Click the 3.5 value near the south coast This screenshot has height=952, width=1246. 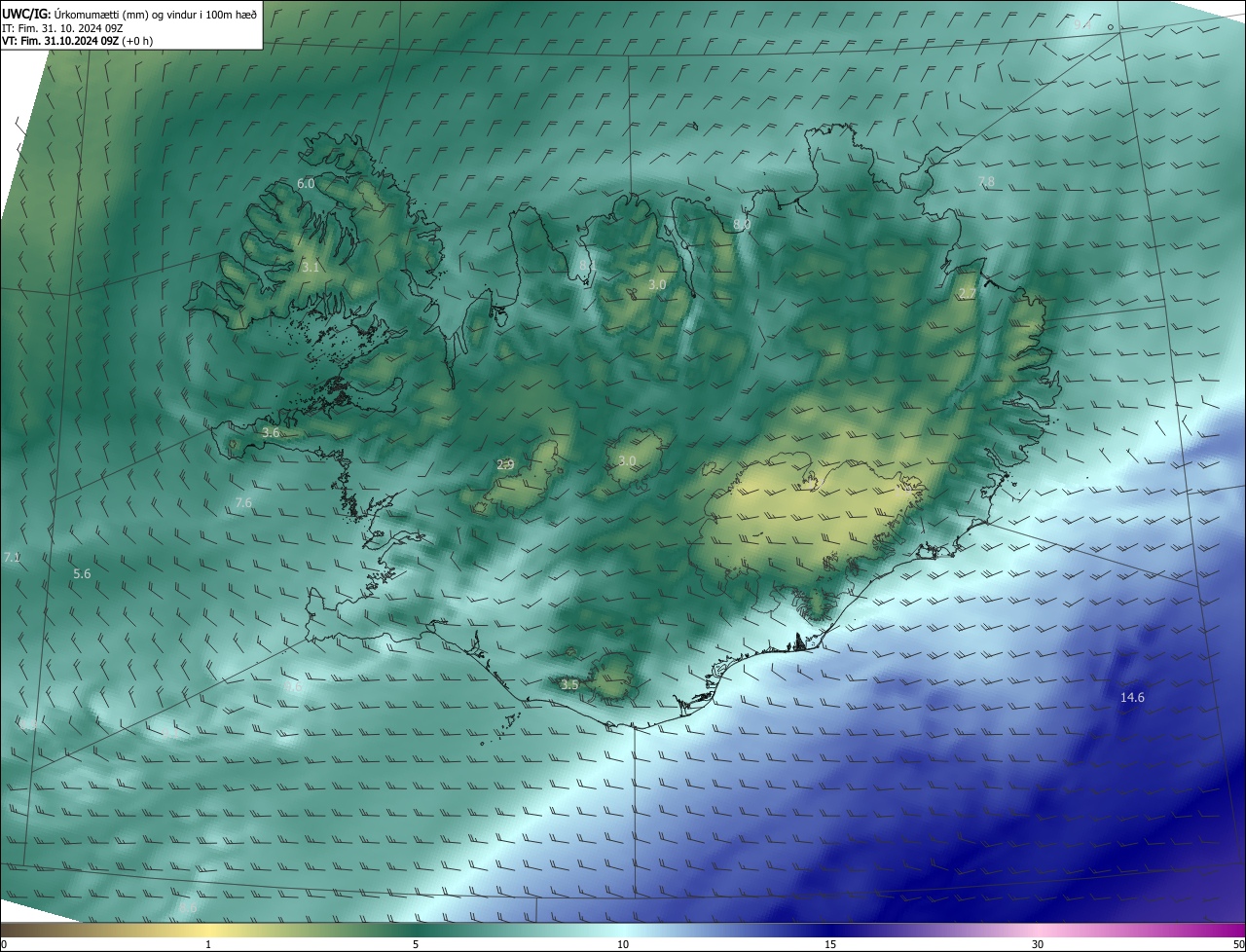pyautogui.click(x=569, y=685)
